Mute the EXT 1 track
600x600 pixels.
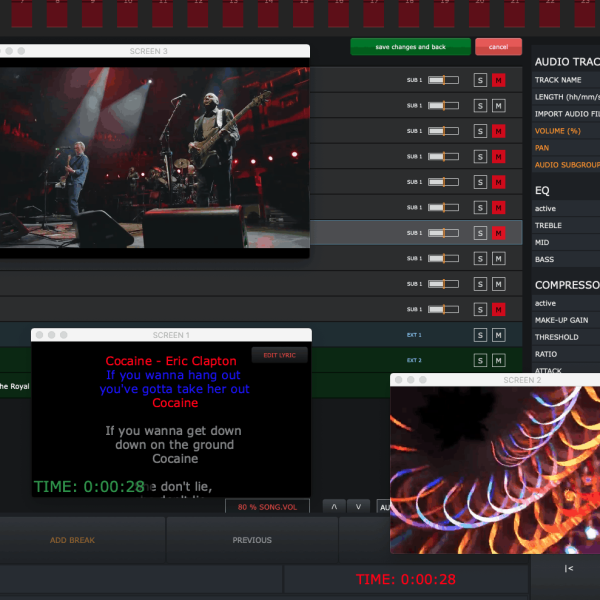tap(498, 335)
